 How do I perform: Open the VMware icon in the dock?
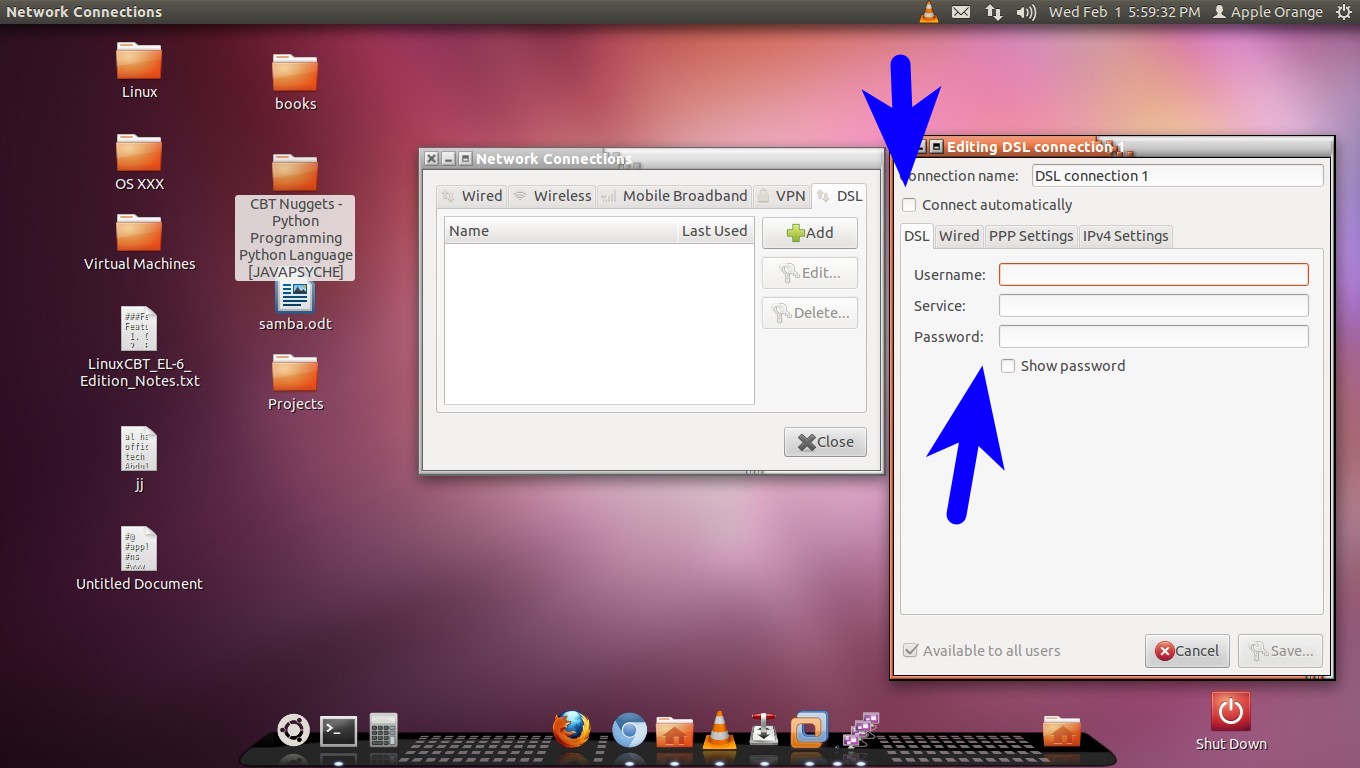point(809,730)
